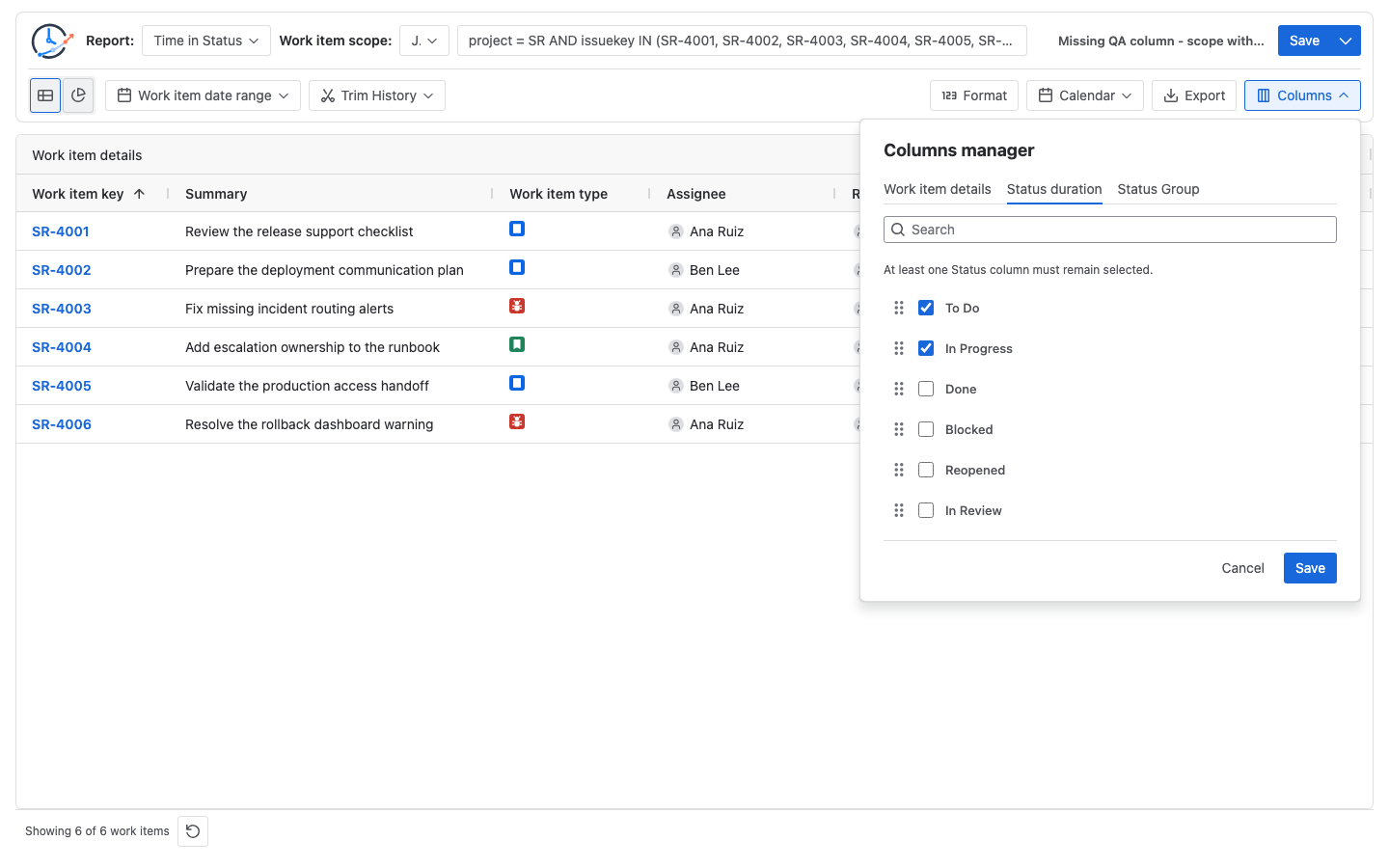Click the bug type icon for SR-4006

[x=517, y=421]
